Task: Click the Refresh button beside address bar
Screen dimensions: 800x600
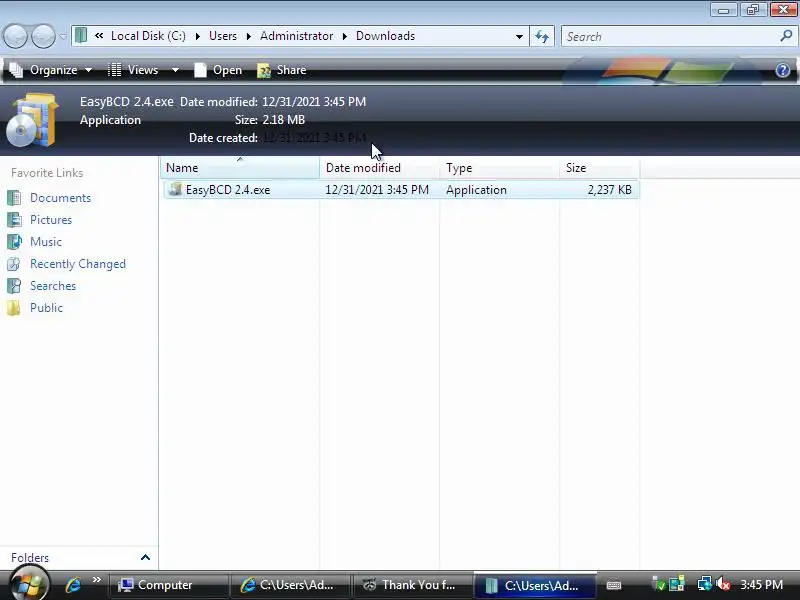Action: tap(542, 36)
